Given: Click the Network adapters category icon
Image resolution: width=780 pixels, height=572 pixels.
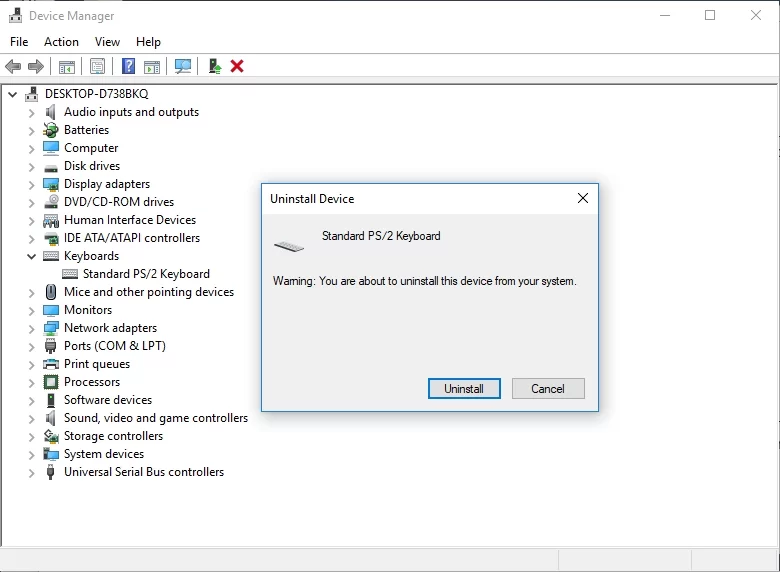Looking at the screenshot, I should point(51,328).
